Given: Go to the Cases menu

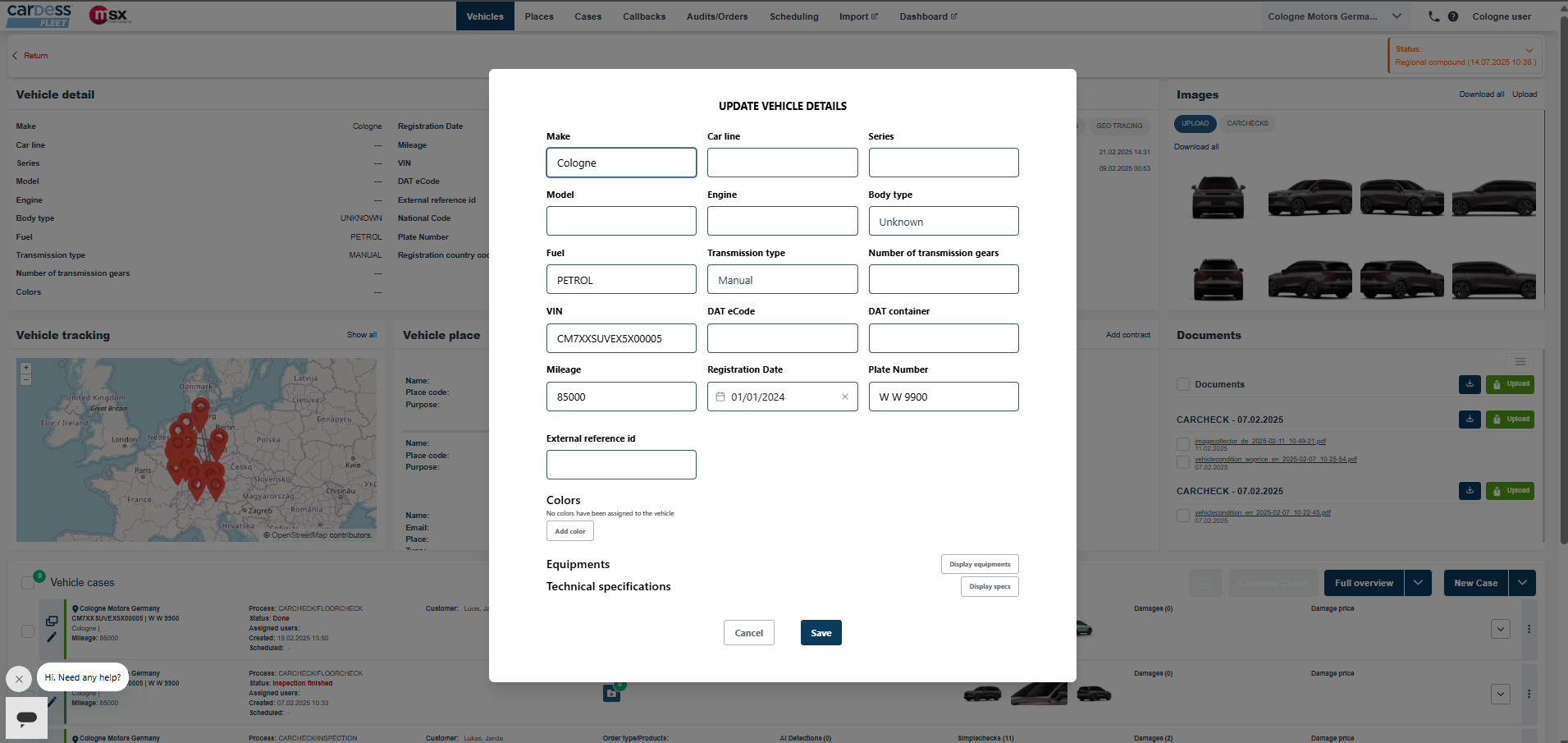Looking at the screenshot, I should [587, 16].
